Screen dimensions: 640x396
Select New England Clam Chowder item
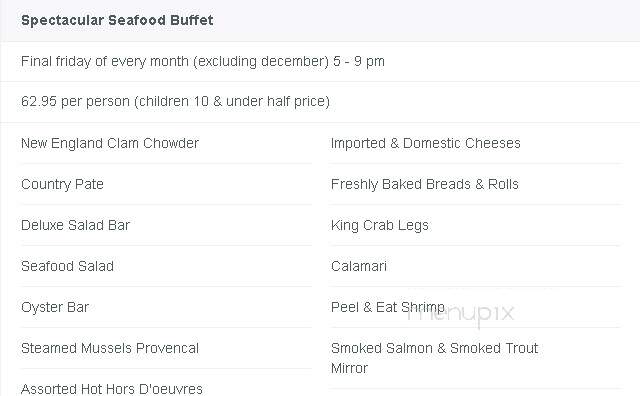pos(110,143)
